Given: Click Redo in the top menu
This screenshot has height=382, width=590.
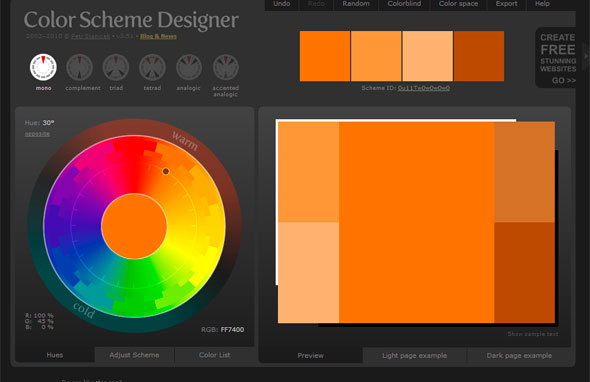Looking at the screenshot, I should [316, 4].
